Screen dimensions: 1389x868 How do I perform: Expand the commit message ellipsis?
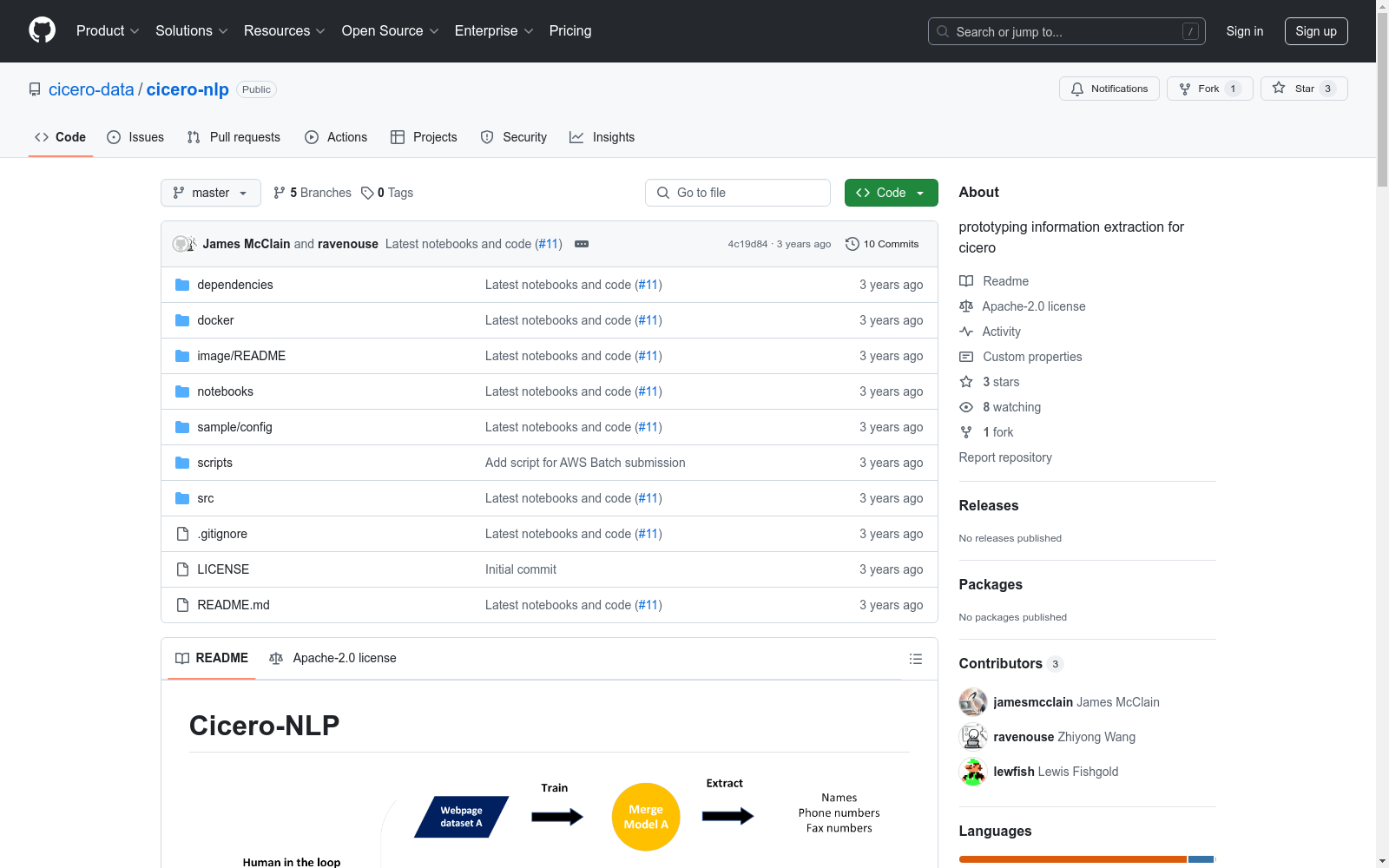582,244
